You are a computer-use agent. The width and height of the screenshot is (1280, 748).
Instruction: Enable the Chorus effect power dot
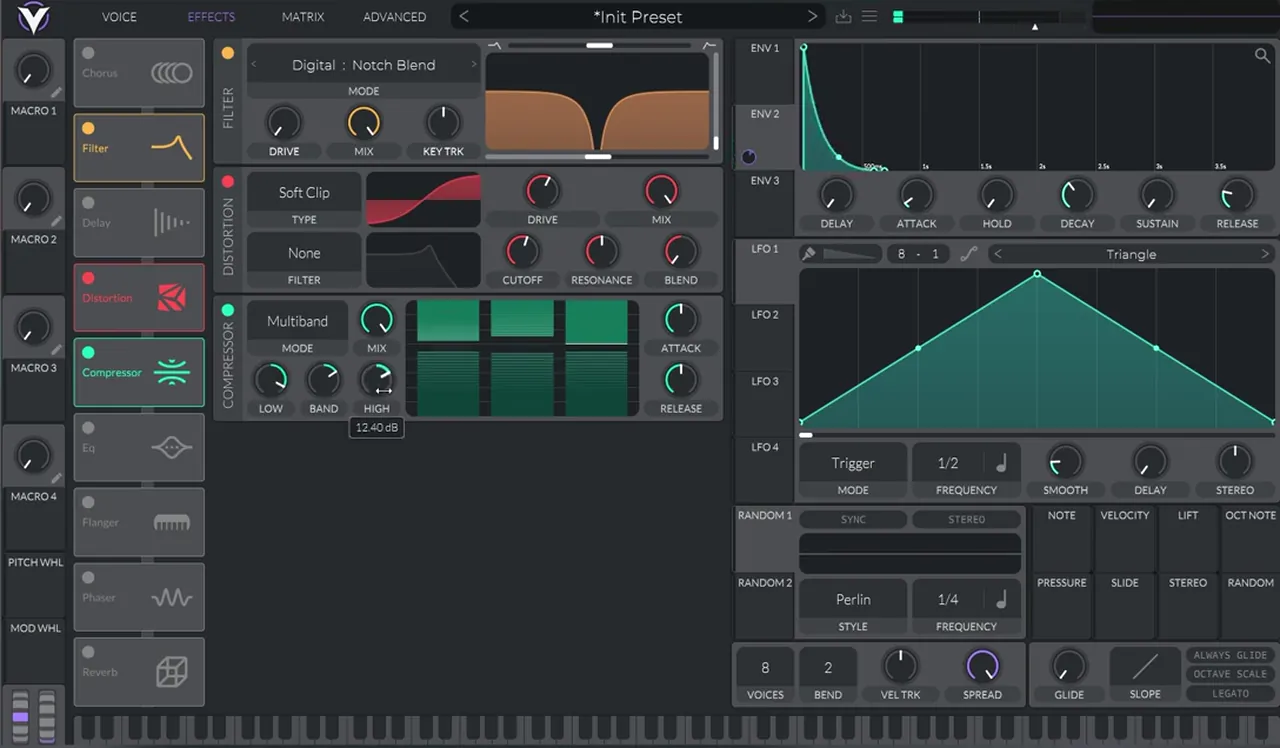[x=88, y=53]
